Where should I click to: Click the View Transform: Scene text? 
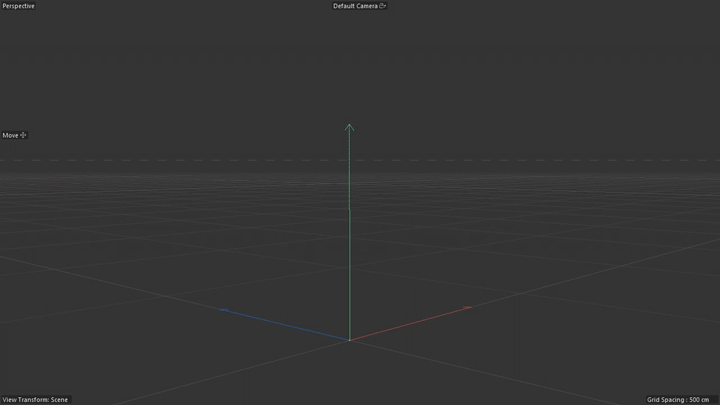[35, 399]
